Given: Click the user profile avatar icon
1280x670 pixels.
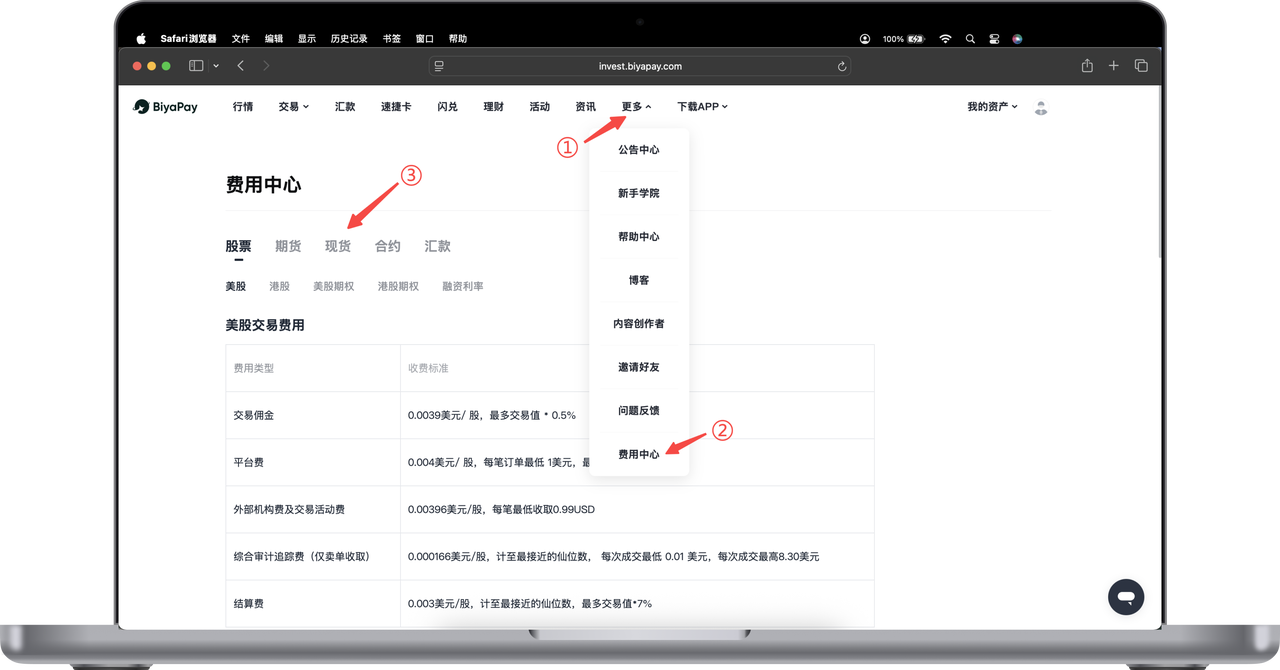Looking at the screenshot, I should coord(1041,107).
